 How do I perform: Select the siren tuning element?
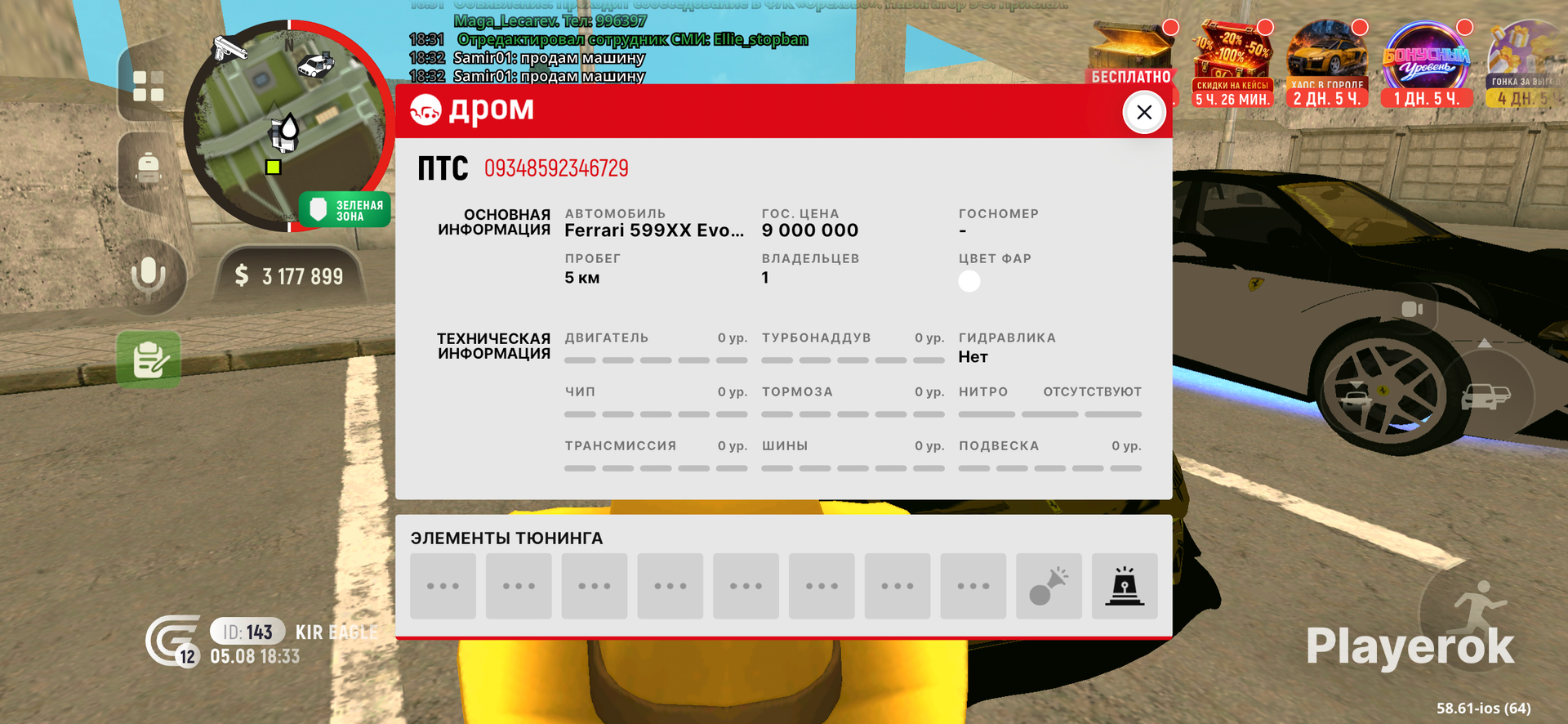pyautogui.click(x=1125, y=586)
